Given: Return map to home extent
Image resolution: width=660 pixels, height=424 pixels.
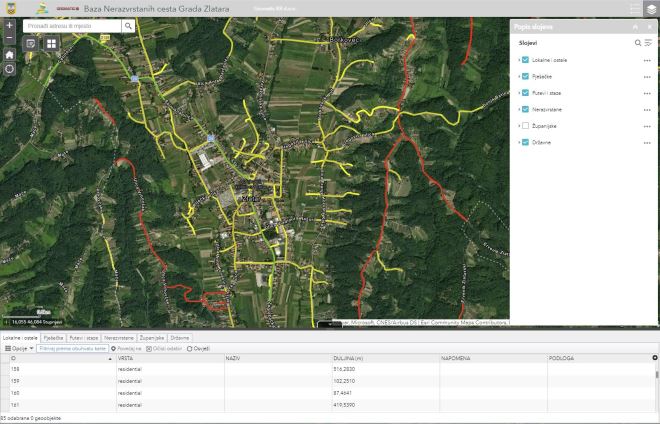Looking at the screenshot, I should 9,54.
